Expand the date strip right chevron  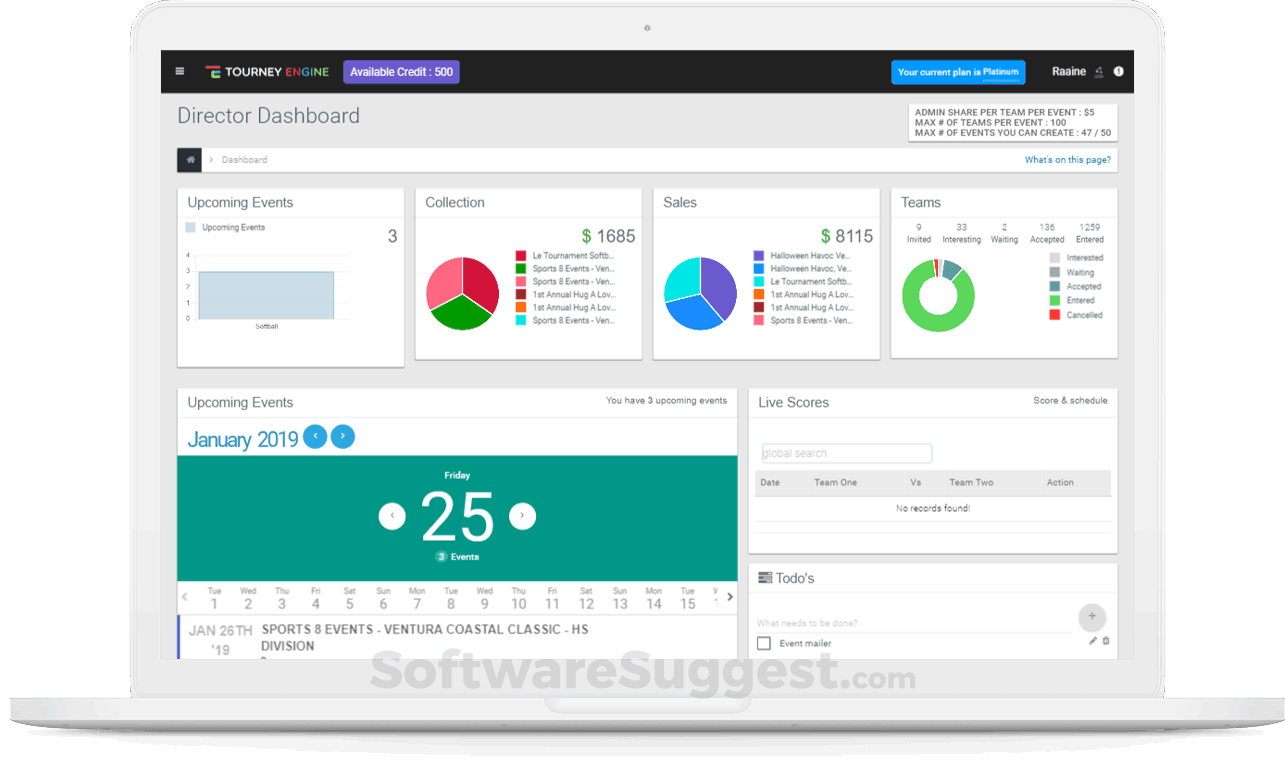coord(730,597)
